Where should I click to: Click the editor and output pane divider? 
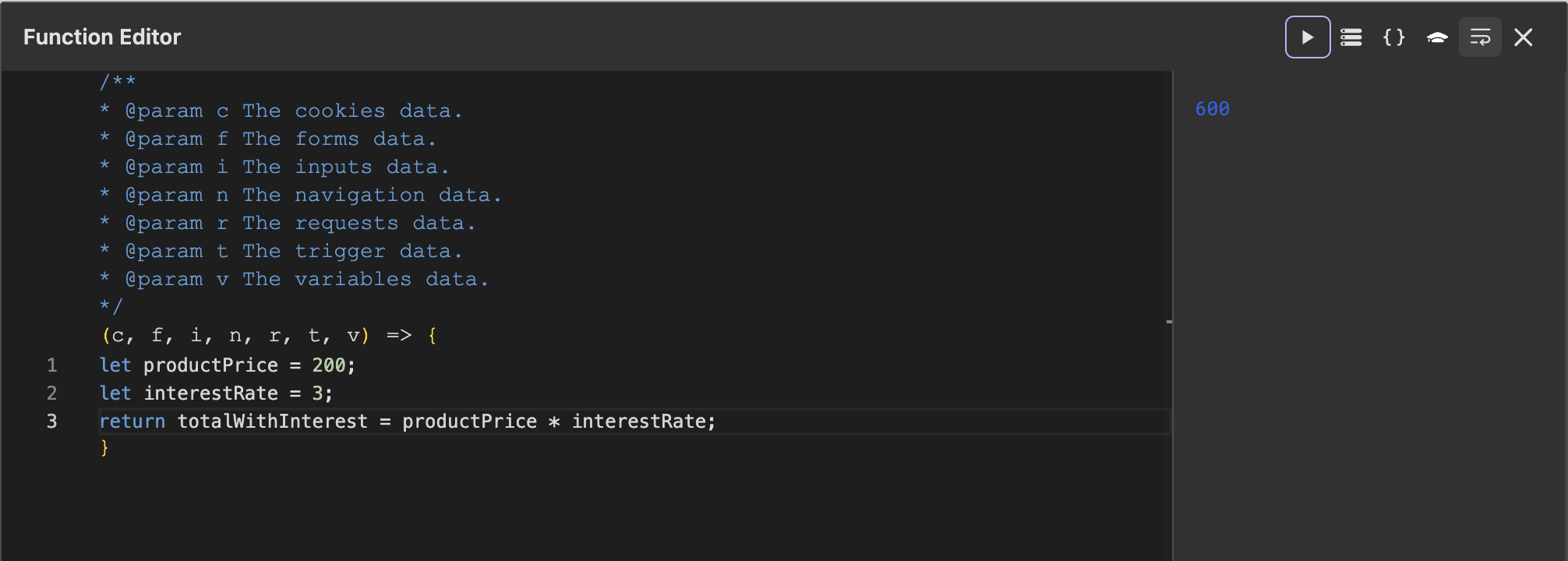click(x=1172, y=316)
